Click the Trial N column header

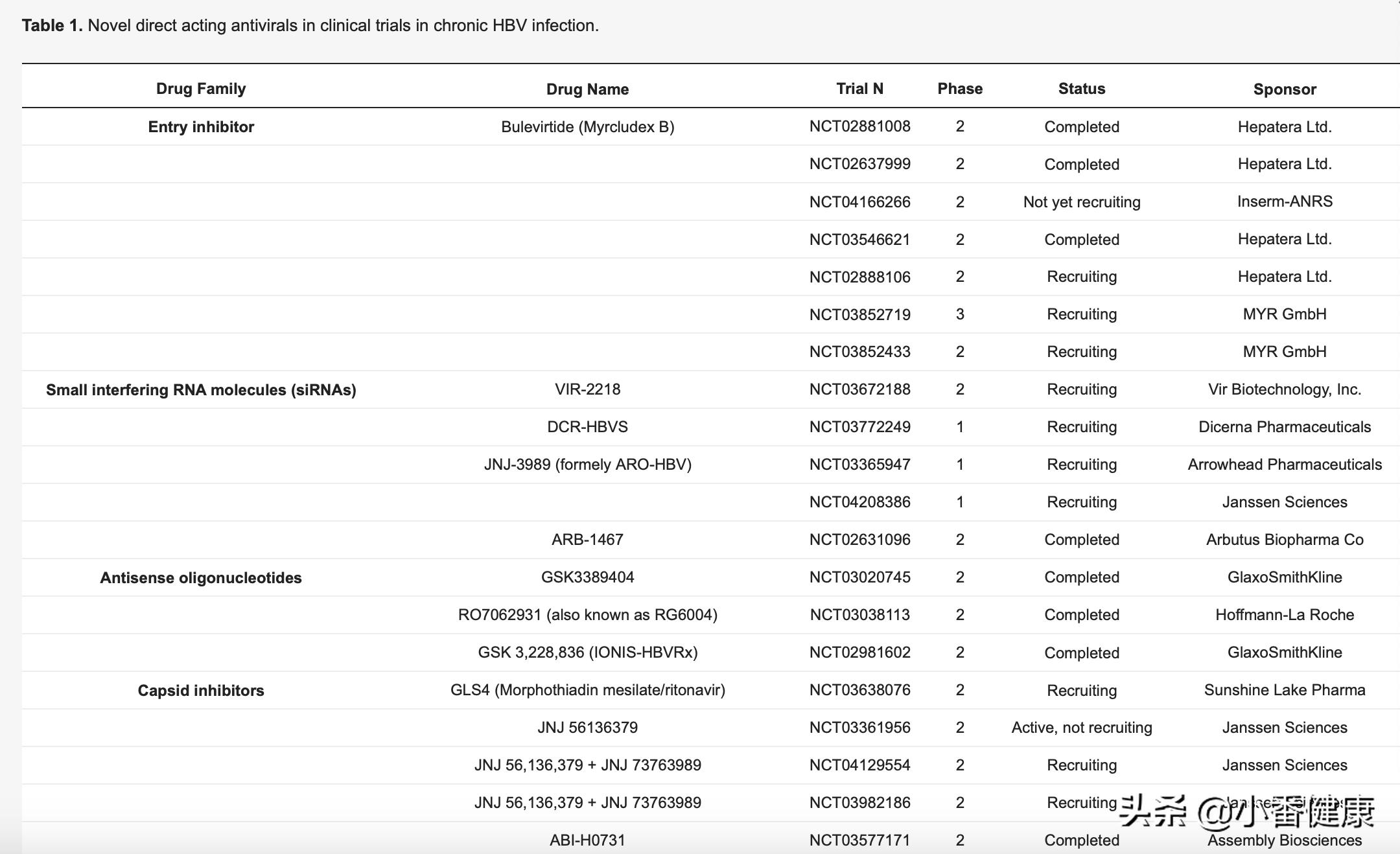(859, 89)
